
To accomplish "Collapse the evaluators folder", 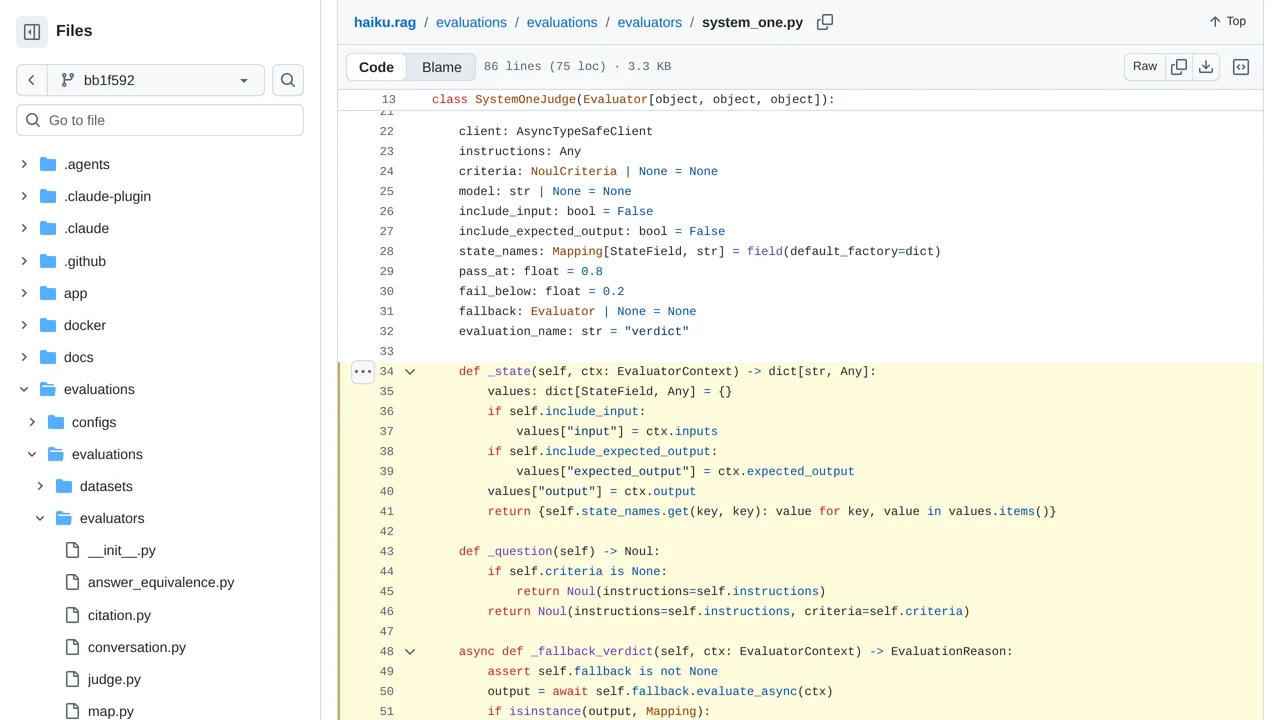I will pyautogui.click(x=40, y=518).
